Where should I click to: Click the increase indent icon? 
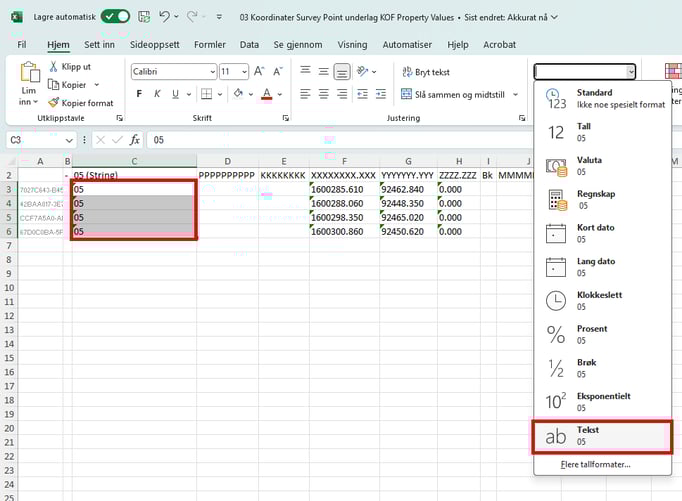[381, 94]
